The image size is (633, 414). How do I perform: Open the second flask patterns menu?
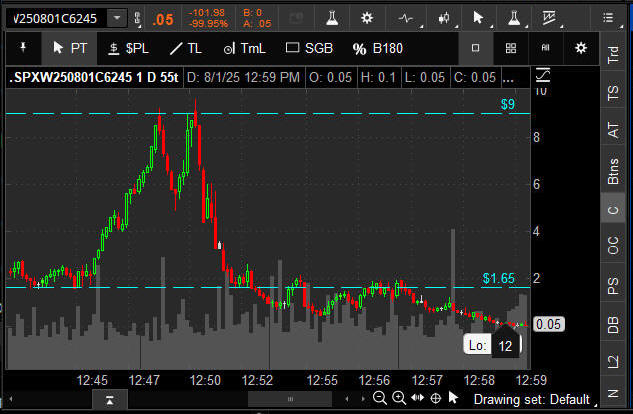(x=514, y=18)
